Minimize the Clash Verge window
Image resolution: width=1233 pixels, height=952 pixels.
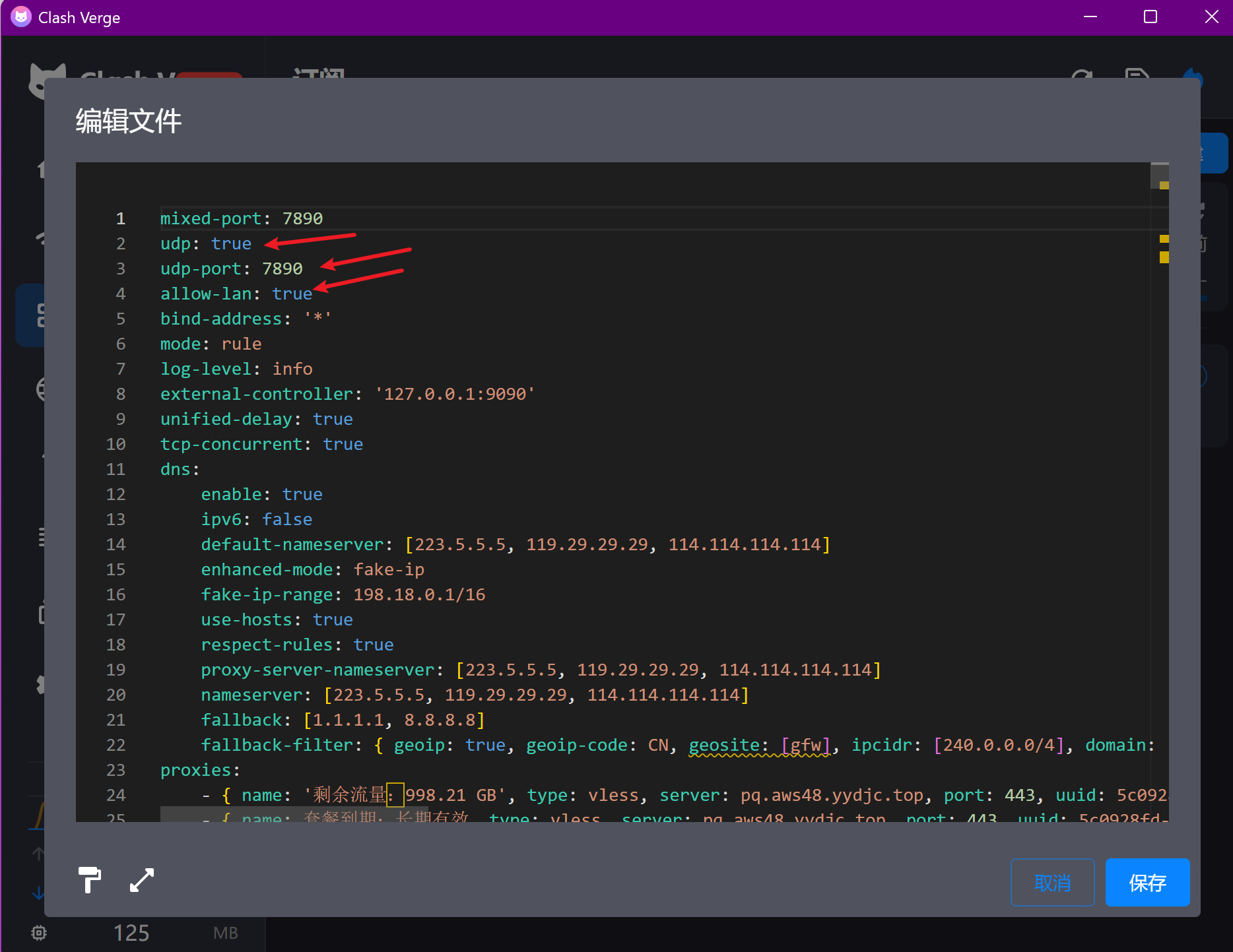tap(1090, 17)
